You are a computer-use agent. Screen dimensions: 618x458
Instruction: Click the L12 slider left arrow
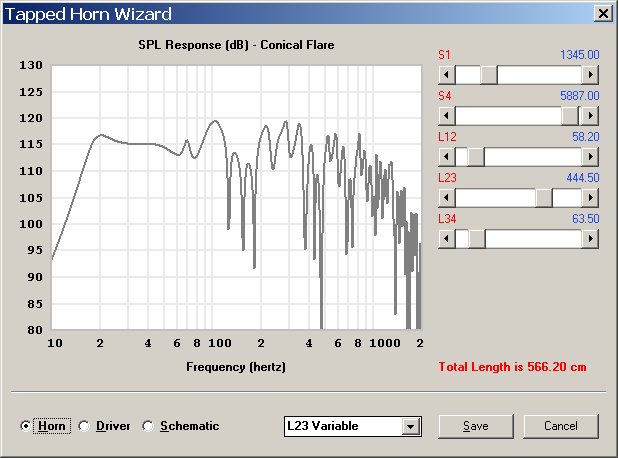point(447,157)
